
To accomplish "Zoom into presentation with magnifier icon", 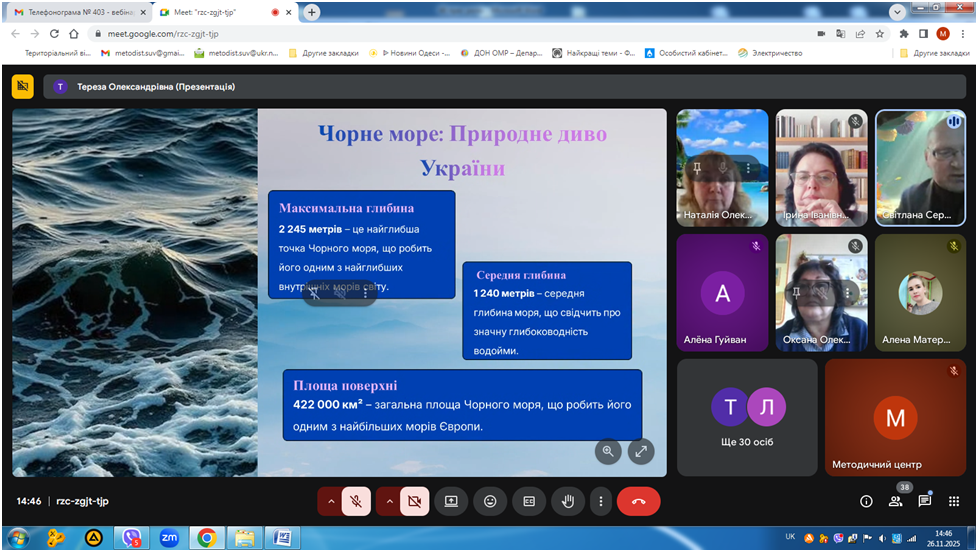I will click(608, 451).
